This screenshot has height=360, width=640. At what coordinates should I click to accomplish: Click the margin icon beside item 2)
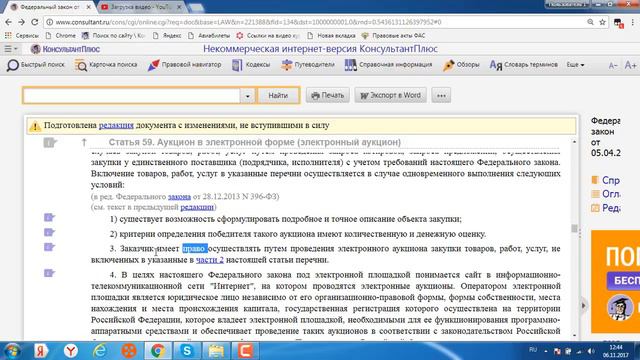[x=49, y=233]
